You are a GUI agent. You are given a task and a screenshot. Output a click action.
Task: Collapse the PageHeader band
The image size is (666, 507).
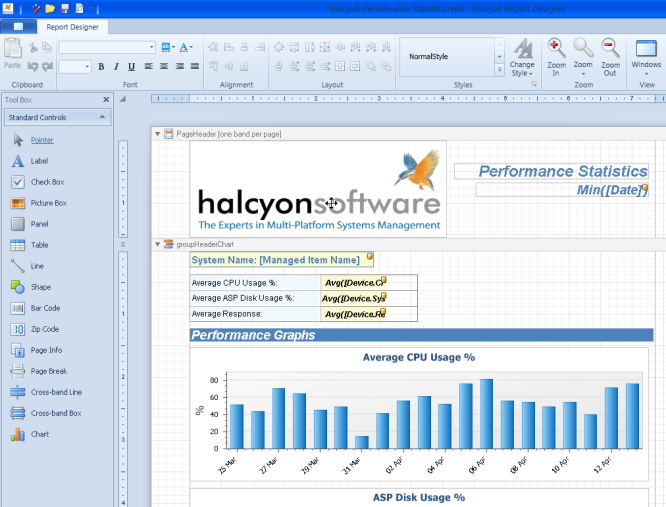[x=157, y=134]
